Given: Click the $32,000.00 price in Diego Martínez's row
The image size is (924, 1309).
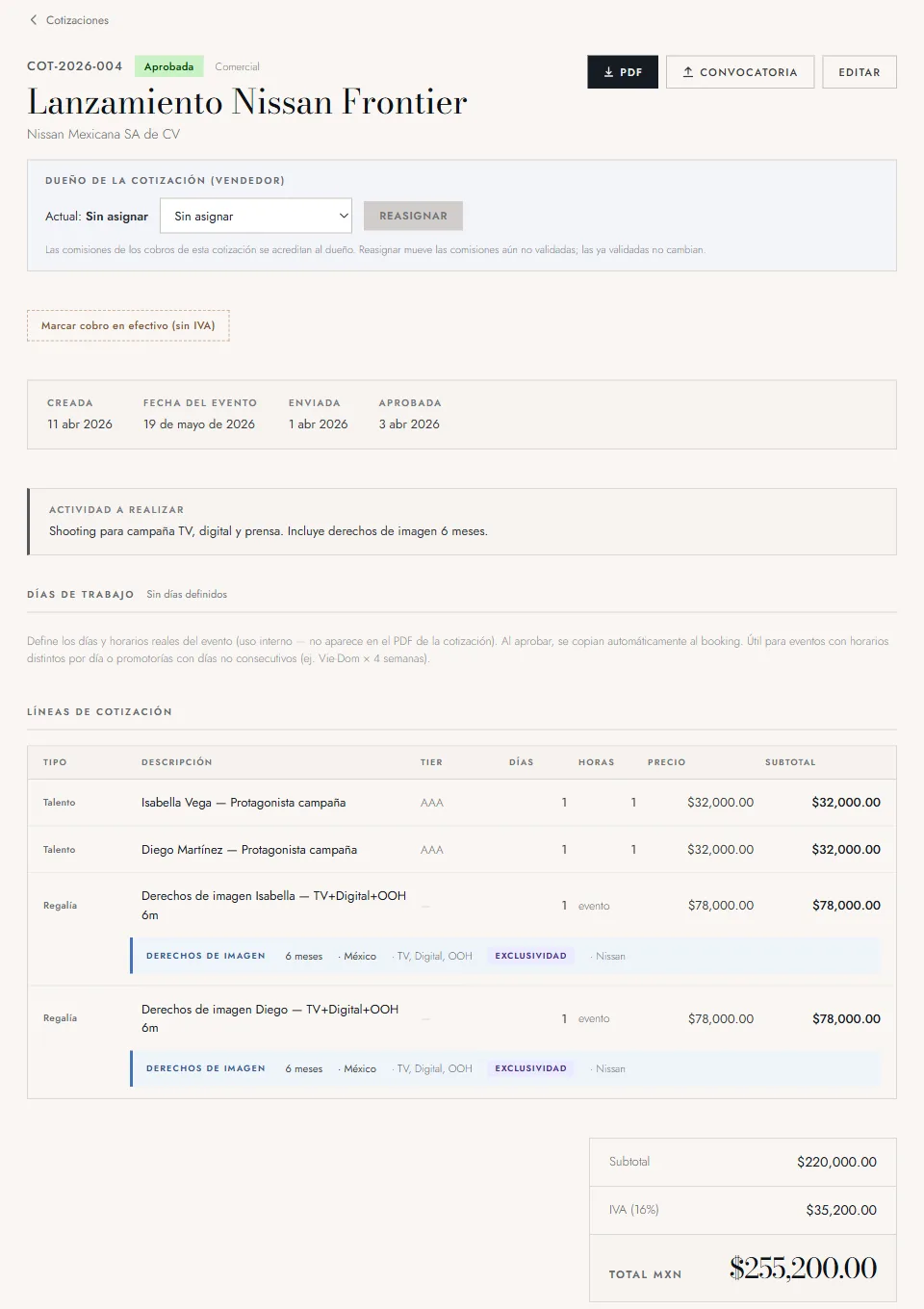Looking at the screenshot, I should pos(721,850).
